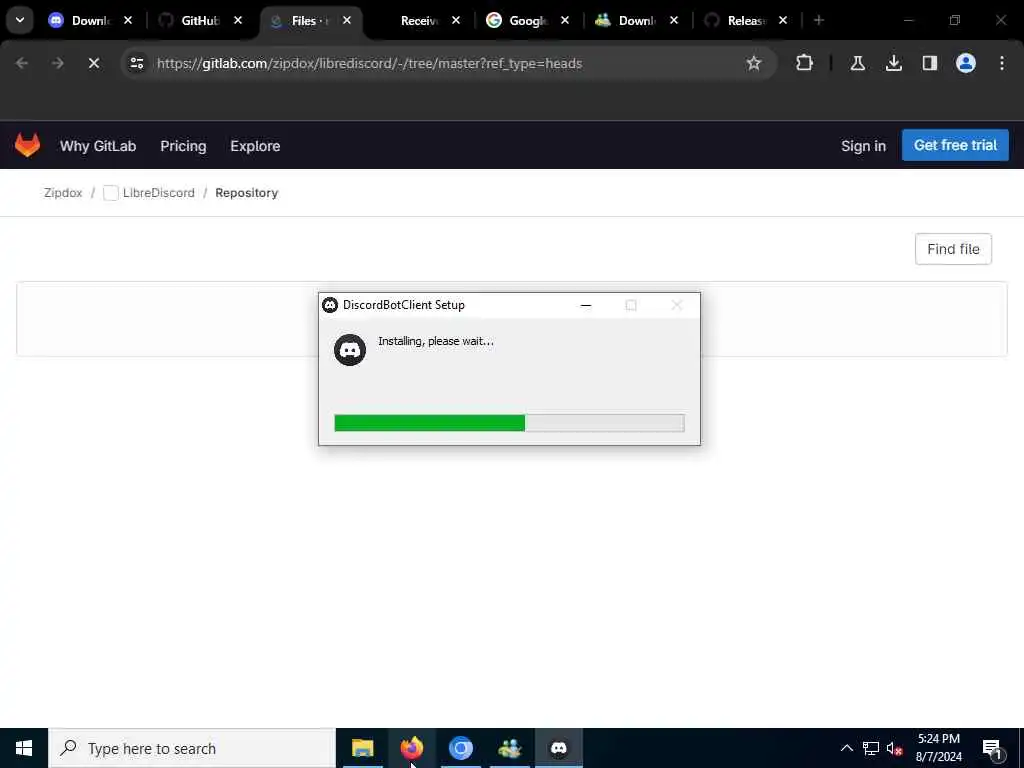Open LibreDiscord breadcrumb link
1024x768 pixels.
[159, 193]
